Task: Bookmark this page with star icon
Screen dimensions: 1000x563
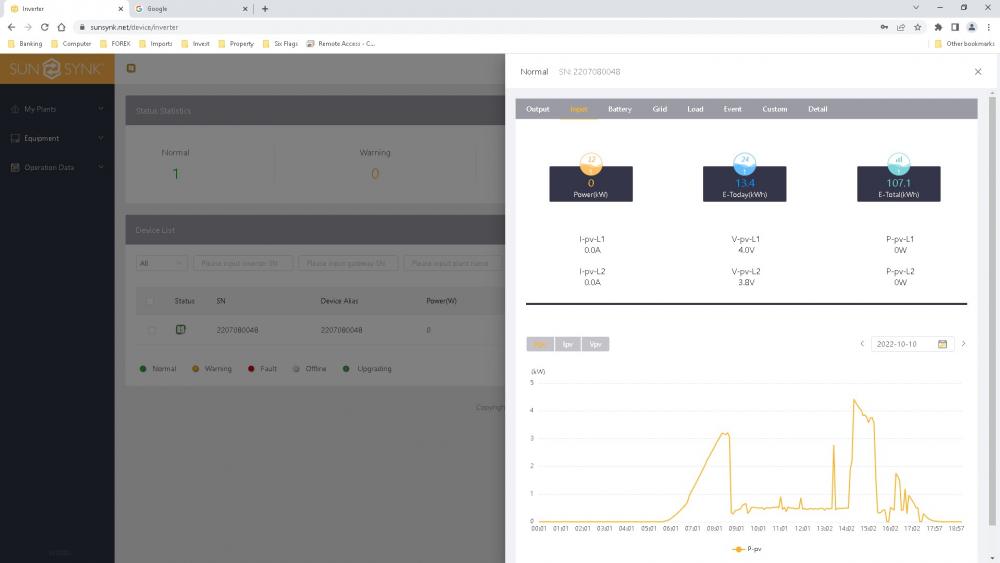Action: pyautogui.click(x=918, y=27)
